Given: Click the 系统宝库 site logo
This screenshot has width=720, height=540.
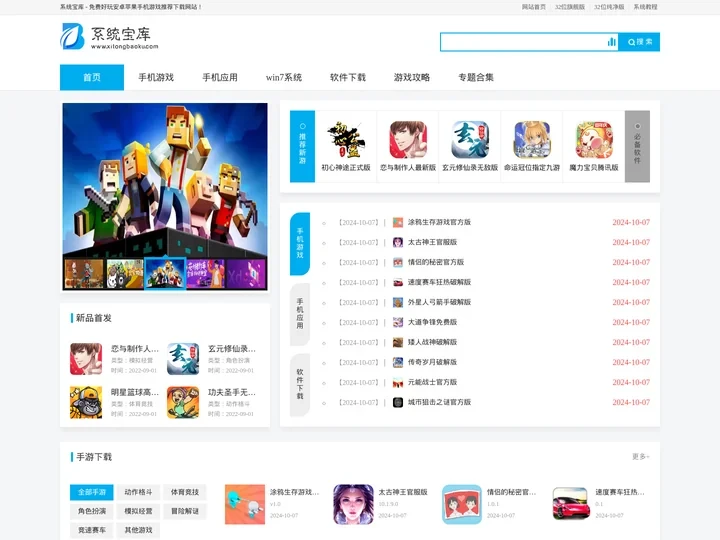Looking at the screenshot, I should click(x=109, y=37).
